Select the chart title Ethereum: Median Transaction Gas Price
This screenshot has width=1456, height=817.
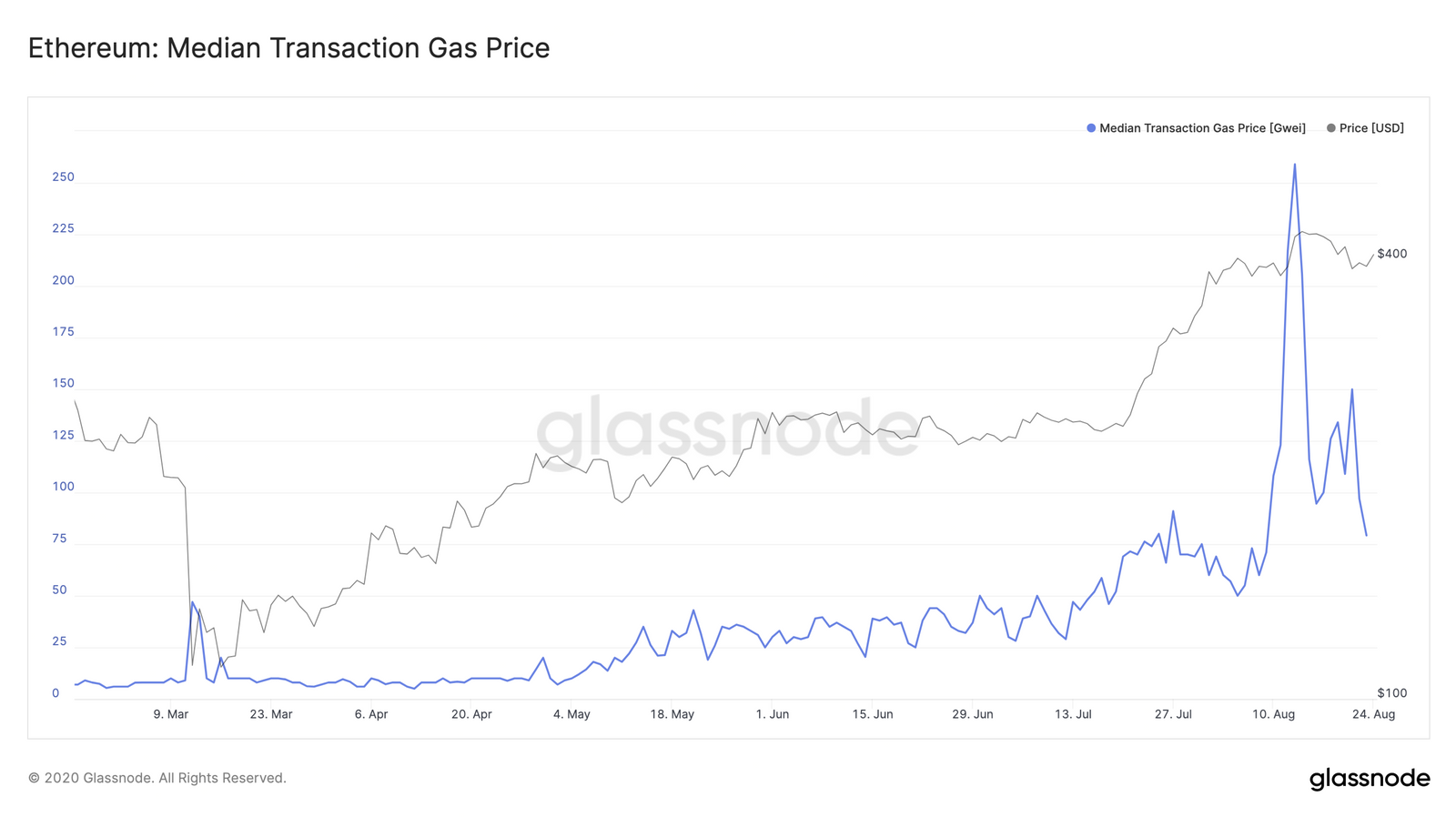point(288,48)
